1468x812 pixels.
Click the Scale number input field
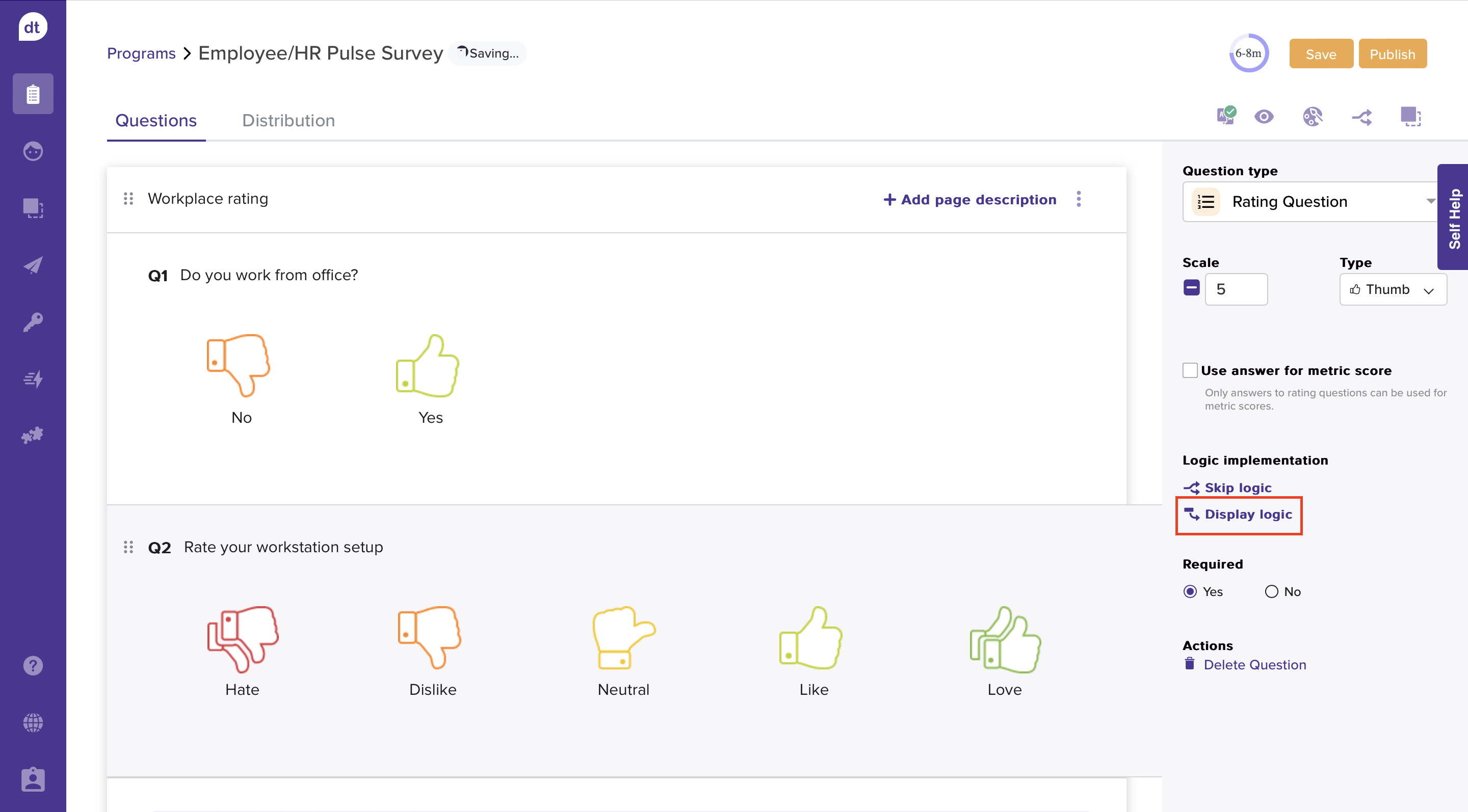click(1236, 289)
